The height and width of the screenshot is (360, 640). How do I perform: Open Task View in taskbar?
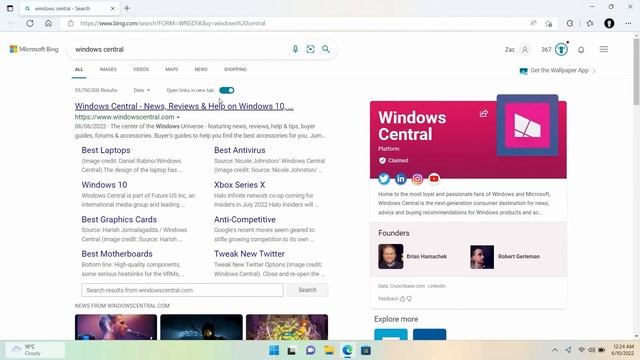(292, 350)
